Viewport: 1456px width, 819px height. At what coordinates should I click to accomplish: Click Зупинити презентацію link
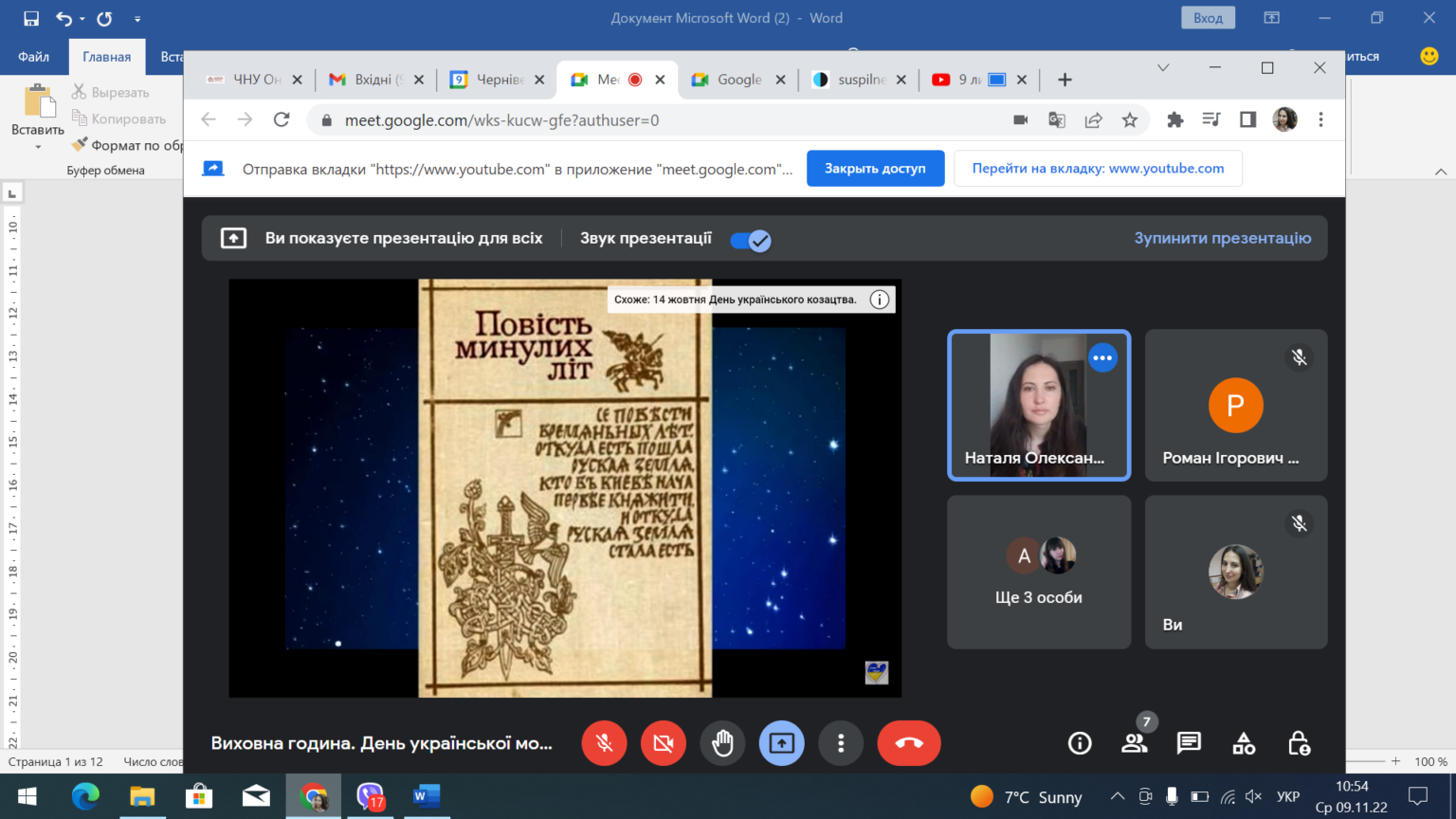pos(1223,238)
